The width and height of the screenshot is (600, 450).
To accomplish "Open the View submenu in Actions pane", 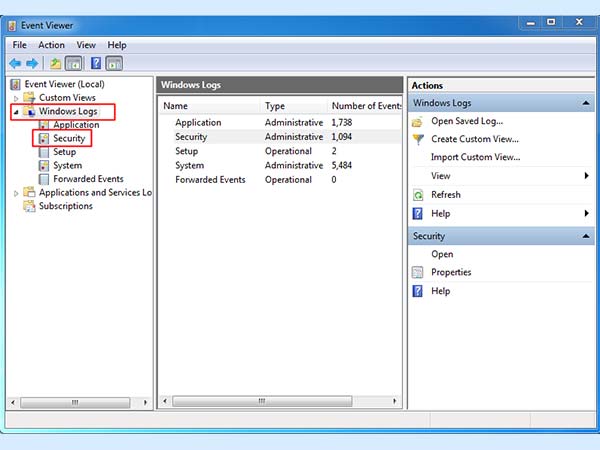I will pos(585,176).
